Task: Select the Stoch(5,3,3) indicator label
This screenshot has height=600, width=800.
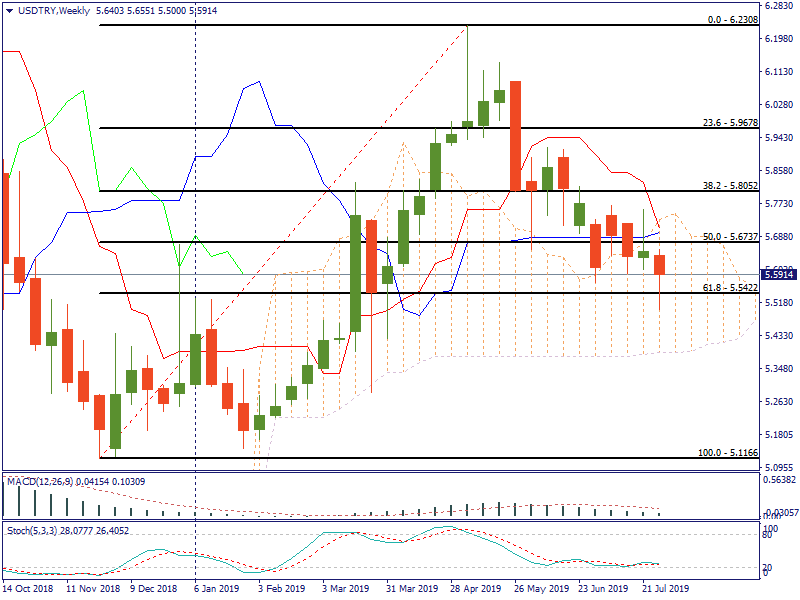Action: (x=66, y=530)
